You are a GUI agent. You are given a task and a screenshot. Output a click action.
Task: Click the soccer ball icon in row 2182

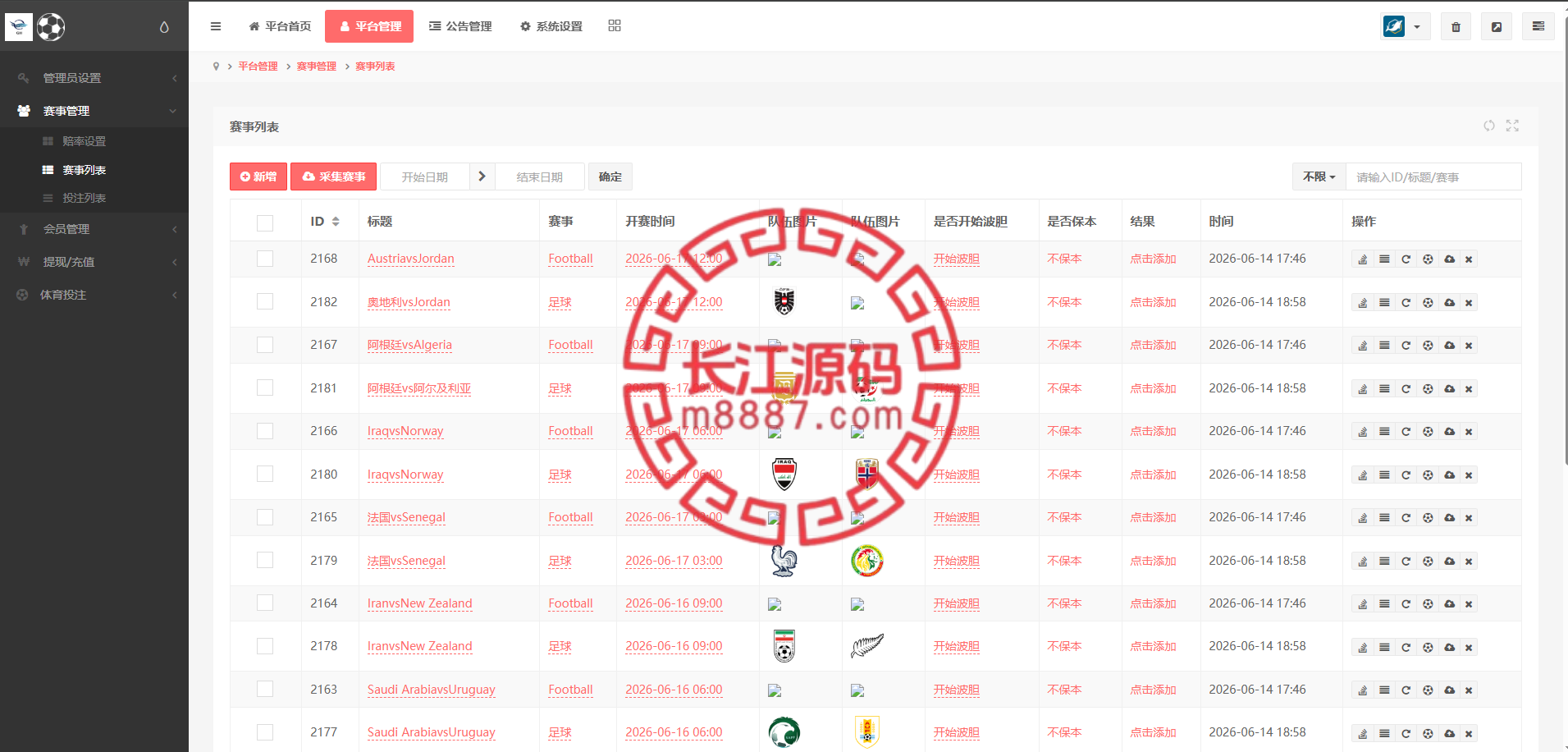(1428, 303)
